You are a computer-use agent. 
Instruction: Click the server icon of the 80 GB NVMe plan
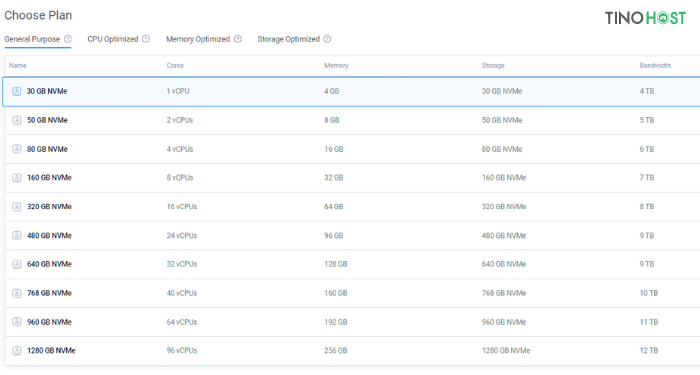(x=17, y=149)
